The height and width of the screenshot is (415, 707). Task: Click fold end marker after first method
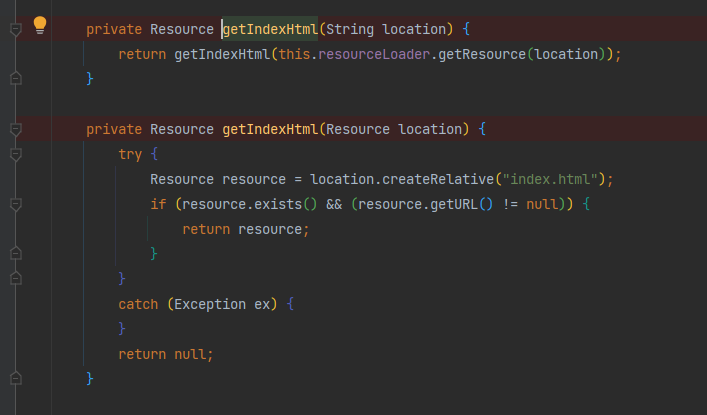tap(16, 78)
